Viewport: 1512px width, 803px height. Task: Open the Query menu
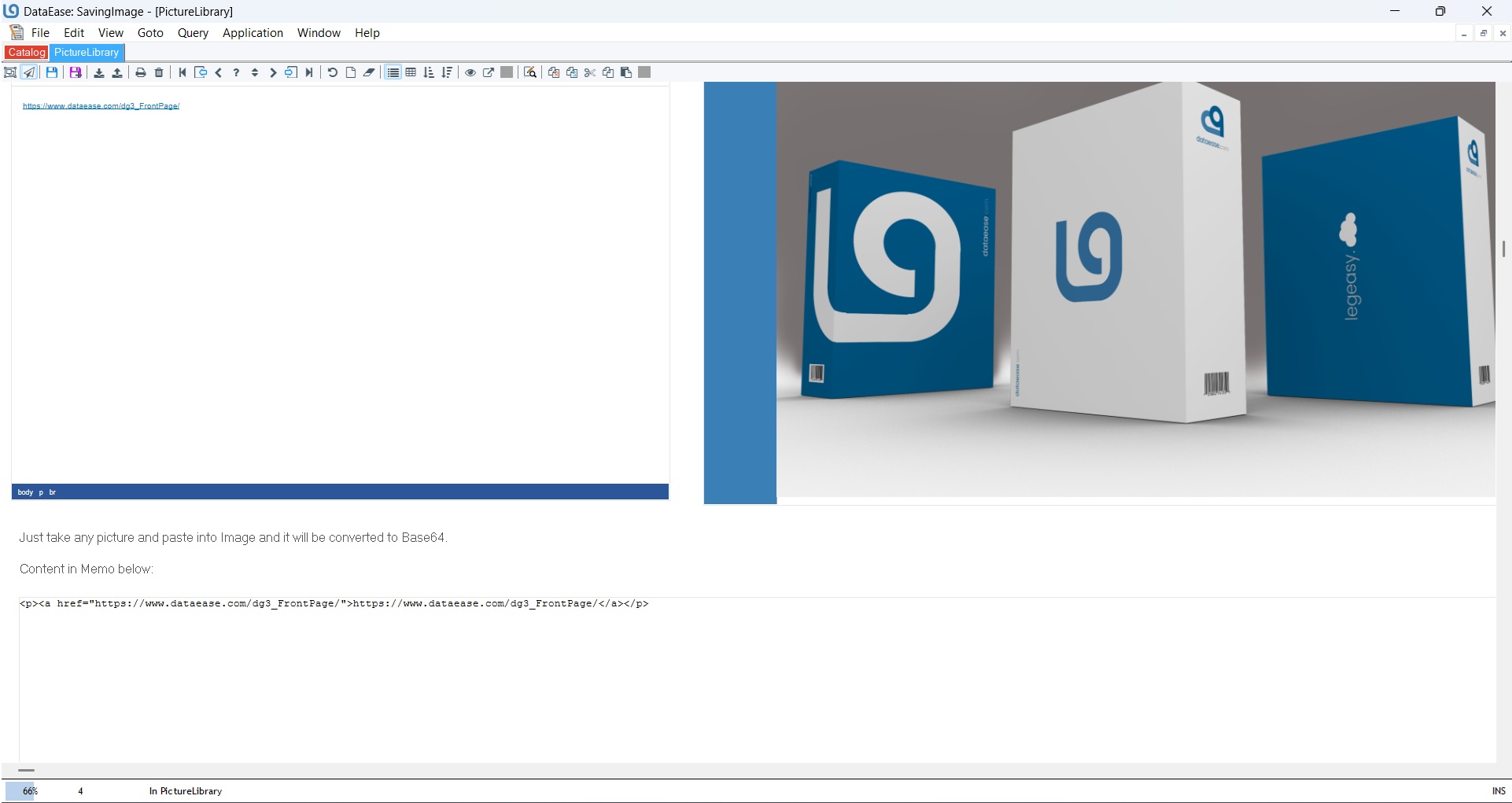pos(193,33)
